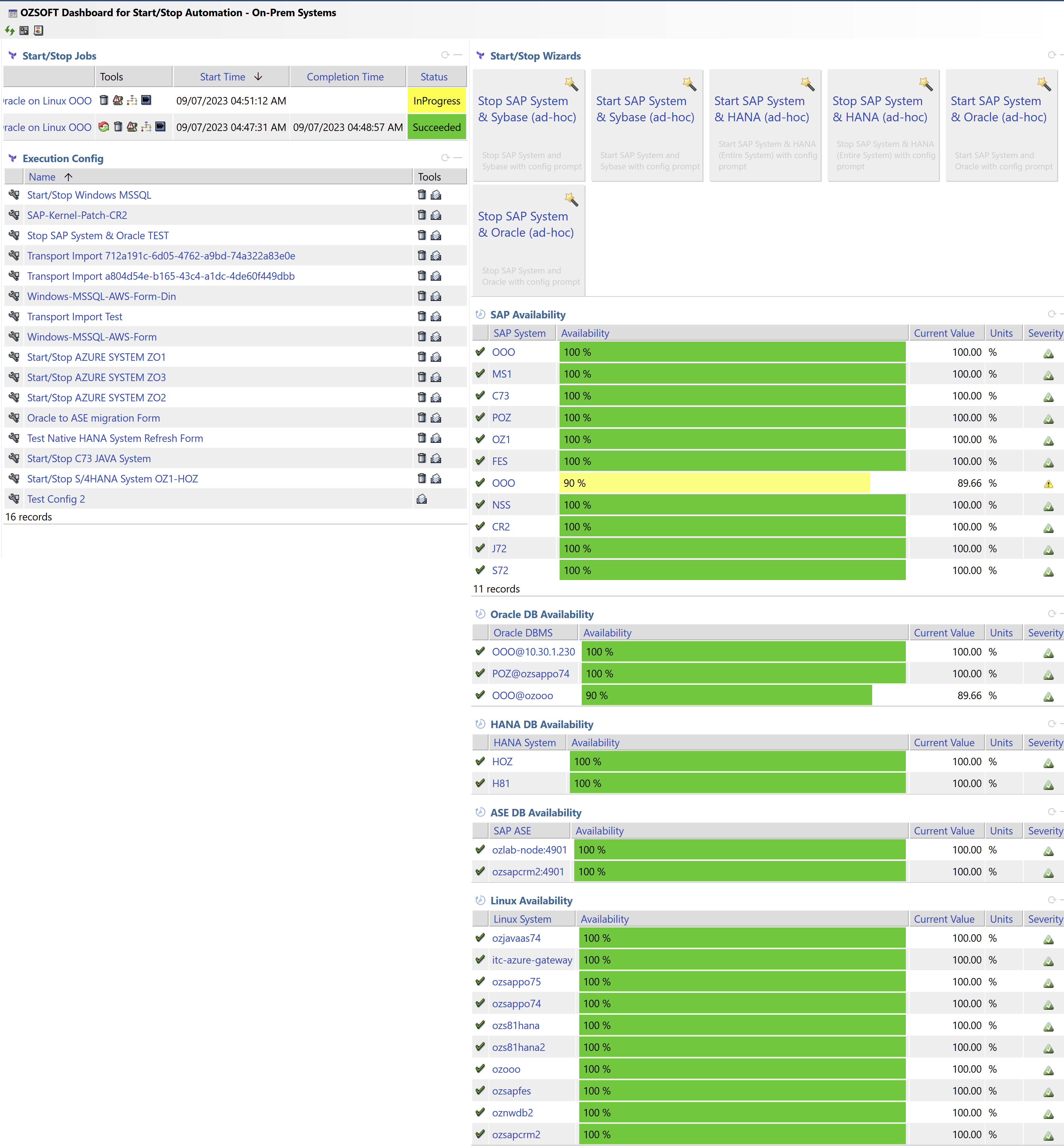The height and width of the screenshot is (1146, 1064).
Task: Click the green refresh arrows toolbar icon
Action: (x=10, y=31)
